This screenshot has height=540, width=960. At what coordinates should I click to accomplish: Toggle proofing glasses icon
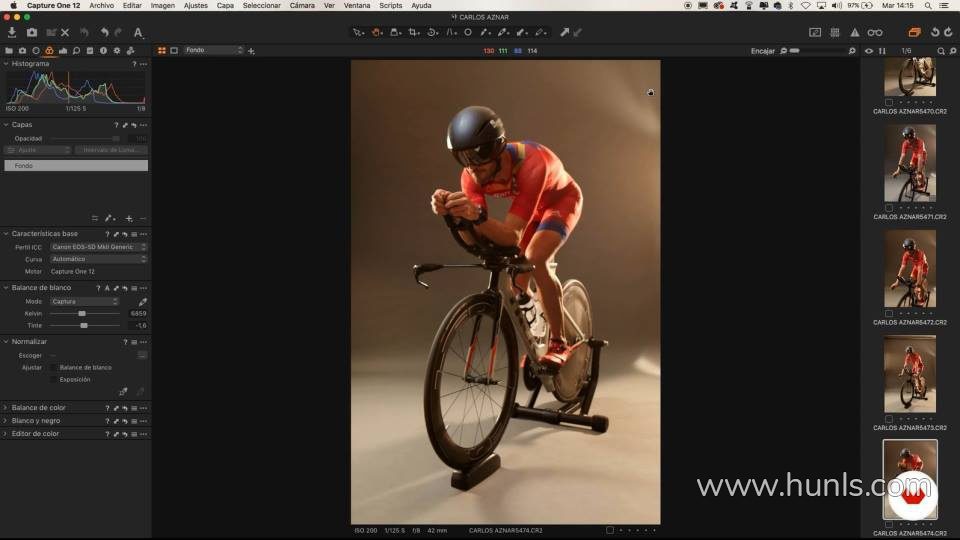tap(875, 32)
